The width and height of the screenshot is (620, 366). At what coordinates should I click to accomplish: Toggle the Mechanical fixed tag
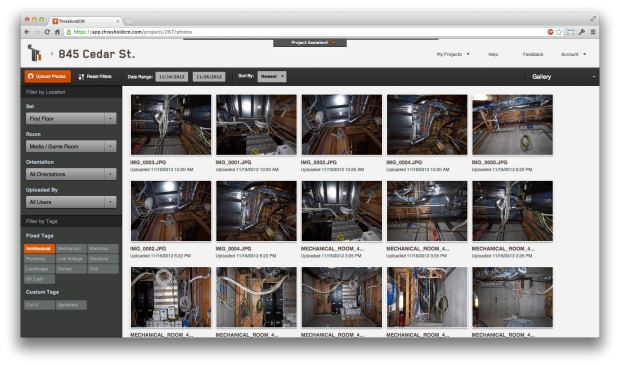(x=71, y=249)
